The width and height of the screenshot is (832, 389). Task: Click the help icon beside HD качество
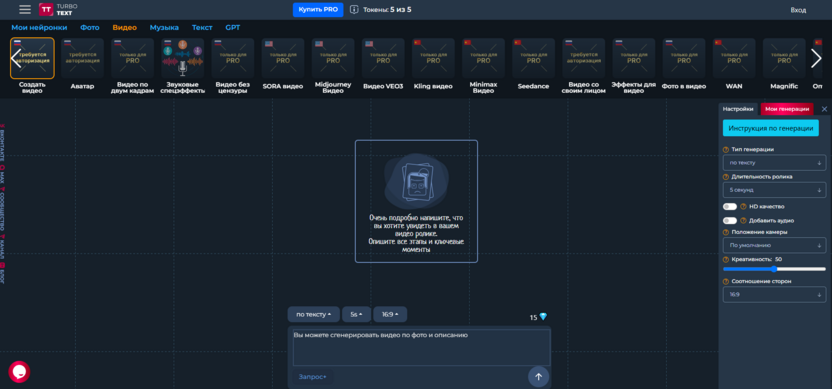pos(743,206)
